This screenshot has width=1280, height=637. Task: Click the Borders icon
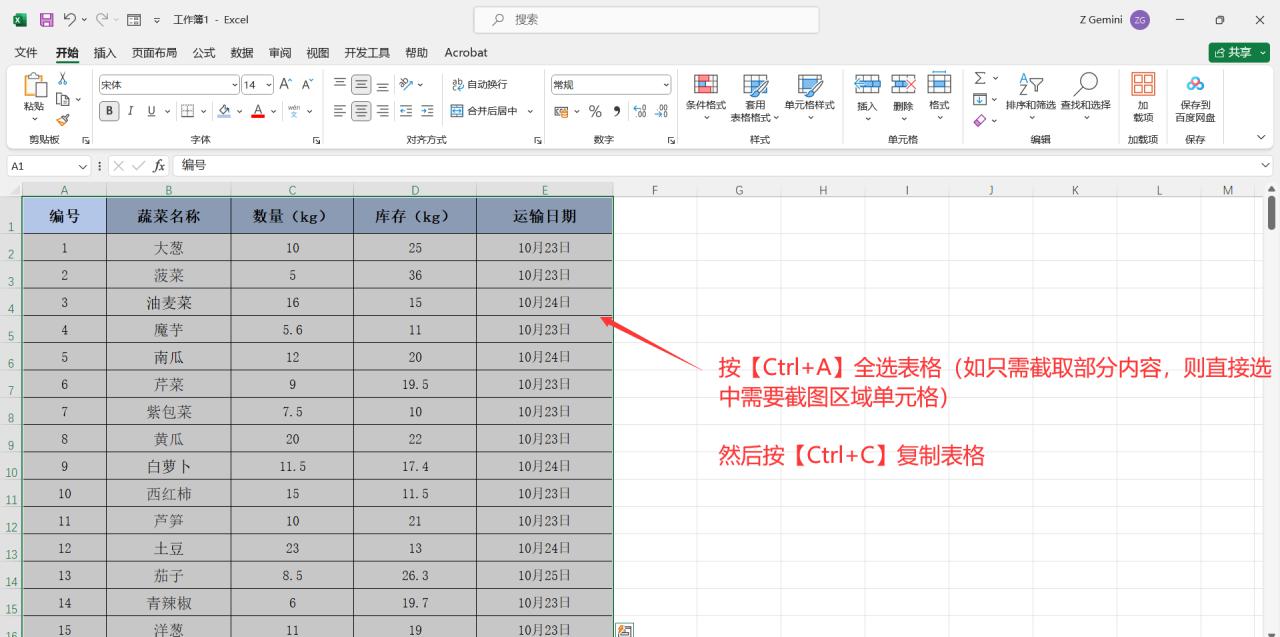(x=187, y=111)
